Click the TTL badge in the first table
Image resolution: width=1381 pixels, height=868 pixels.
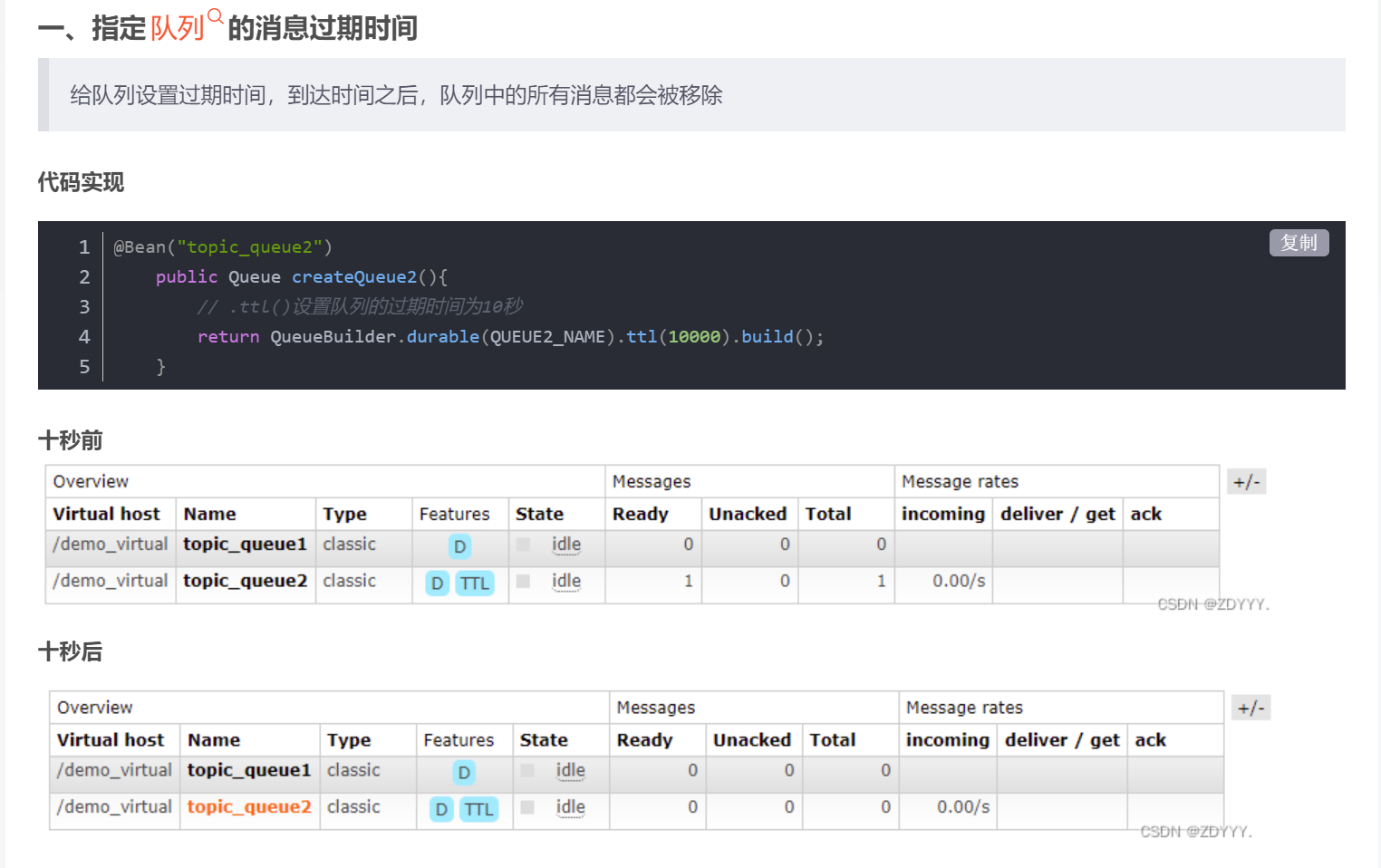(475, 583)
